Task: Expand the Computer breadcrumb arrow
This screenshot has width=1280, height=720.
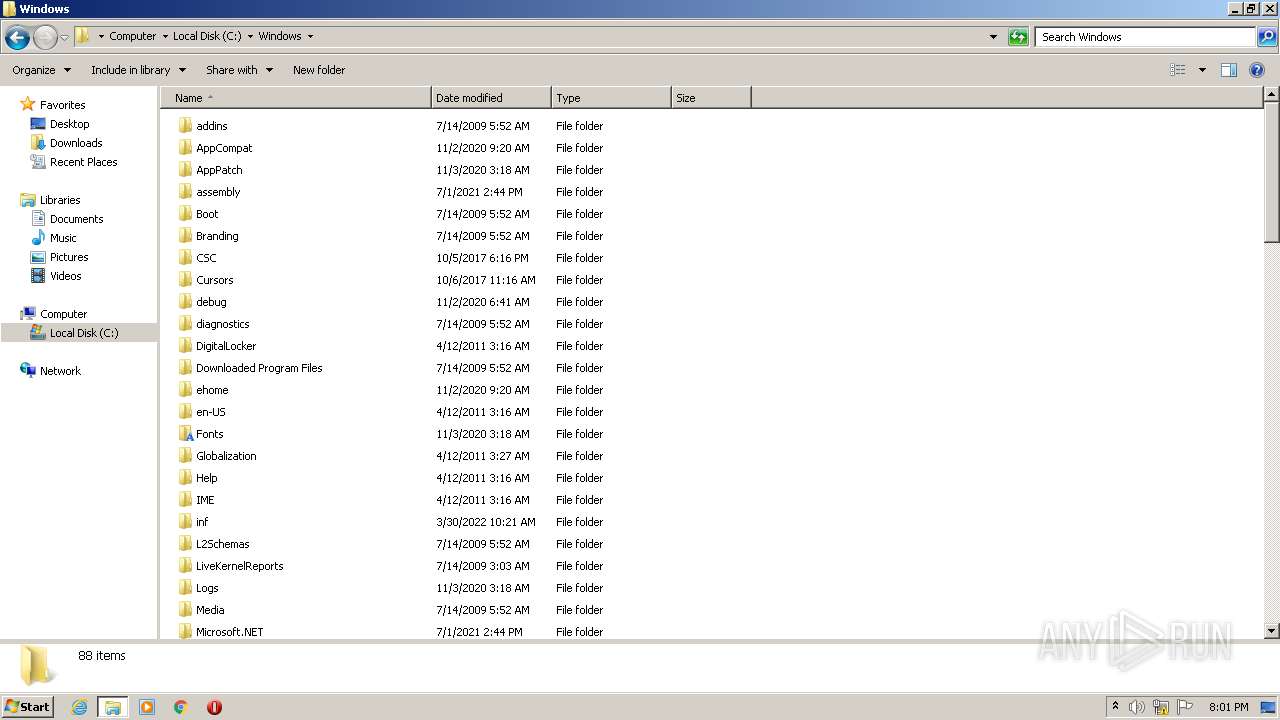Action: coord(164,36)
